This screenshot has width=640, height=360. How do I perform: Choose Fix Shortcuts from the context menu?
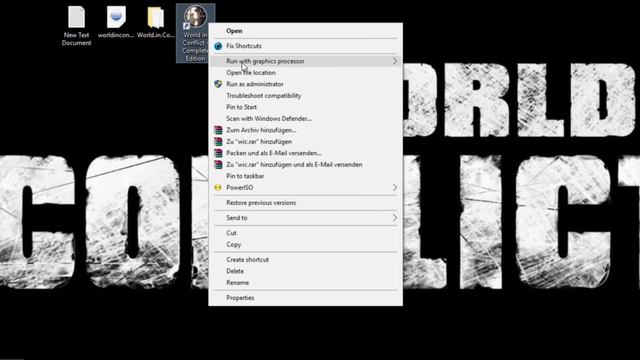pyautogui.click(x=305, y=46)
